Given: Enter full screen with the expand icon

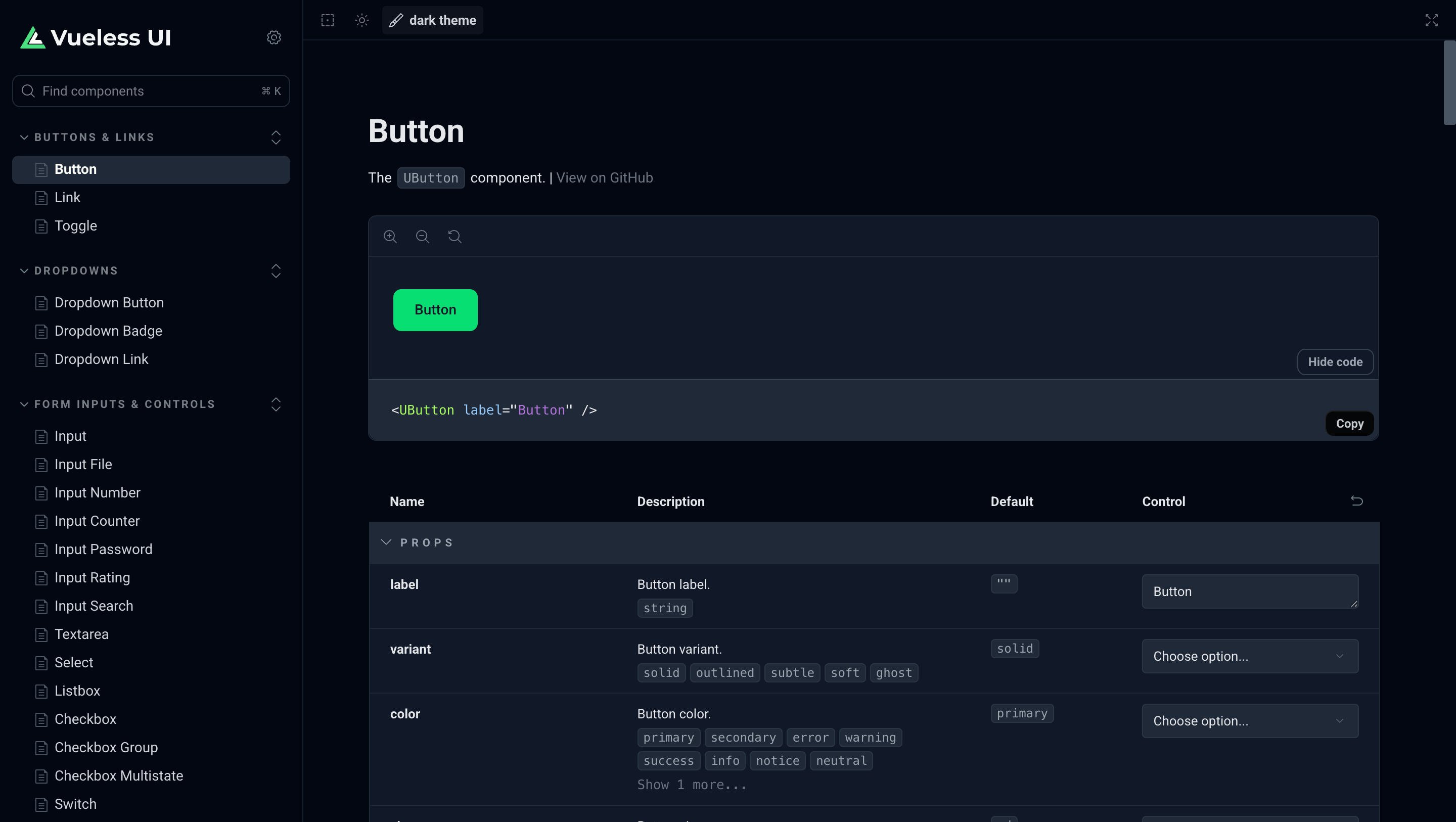Looking at the screenshot, I should pos(1431,20).
